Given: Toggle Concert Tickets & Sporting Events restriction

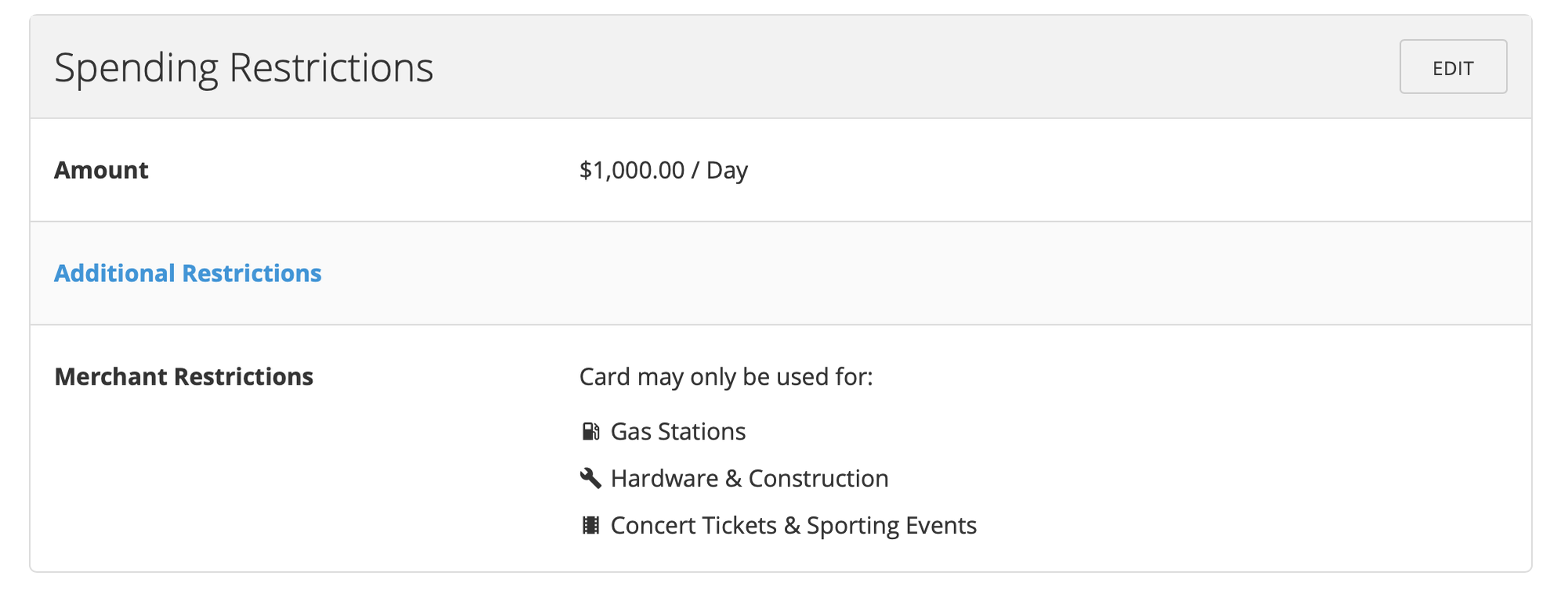Looking at the screenshot, I should (793, 525).
